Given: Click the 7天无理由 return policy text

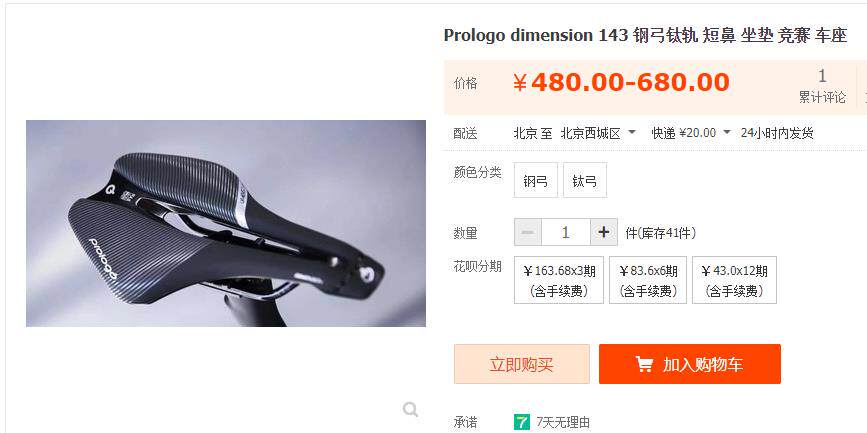Looking at the screenshot, I should [x=563, y=423].
